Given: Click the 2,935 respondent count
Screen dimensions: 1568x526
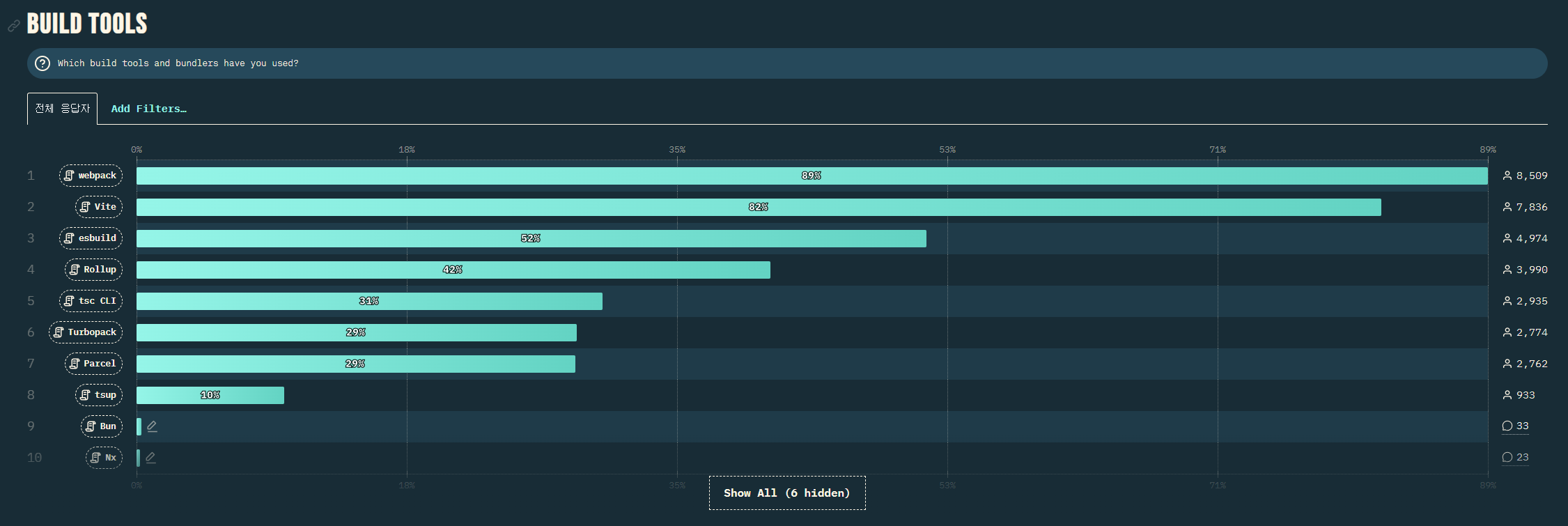Looking at the screenshot, I should (x=1525, y=301).
